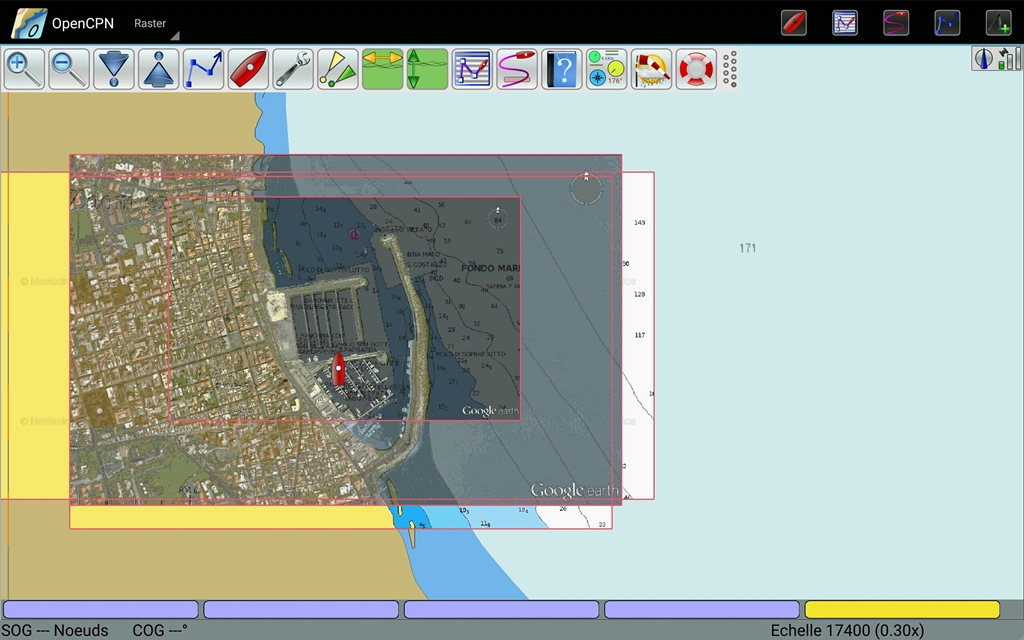Open Options with the wrench icon

pyautogui.click(x=293, y=69)
